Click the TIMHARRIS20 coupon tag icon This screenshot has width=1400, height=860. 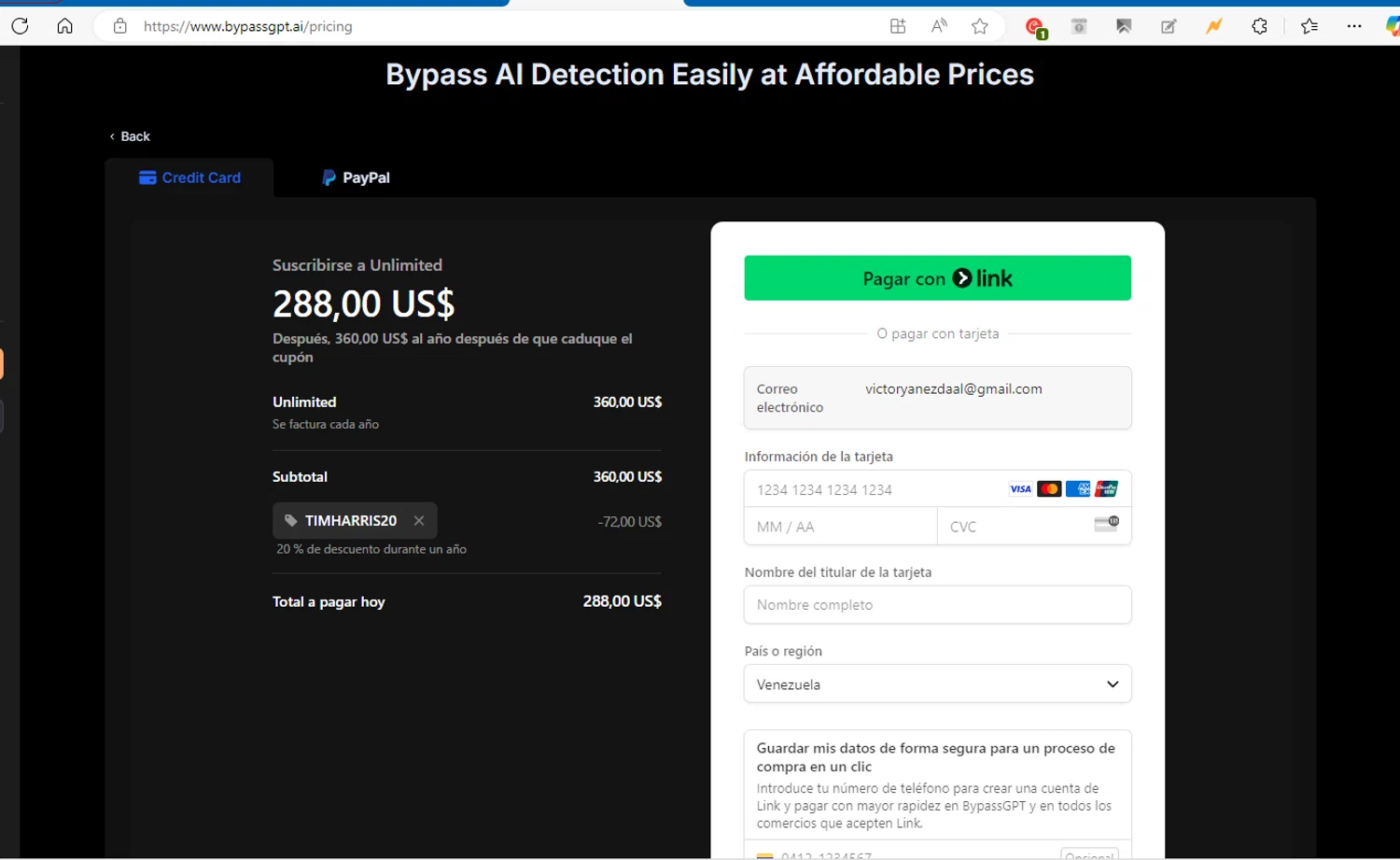pyautogui.click(x=291, y=521)
